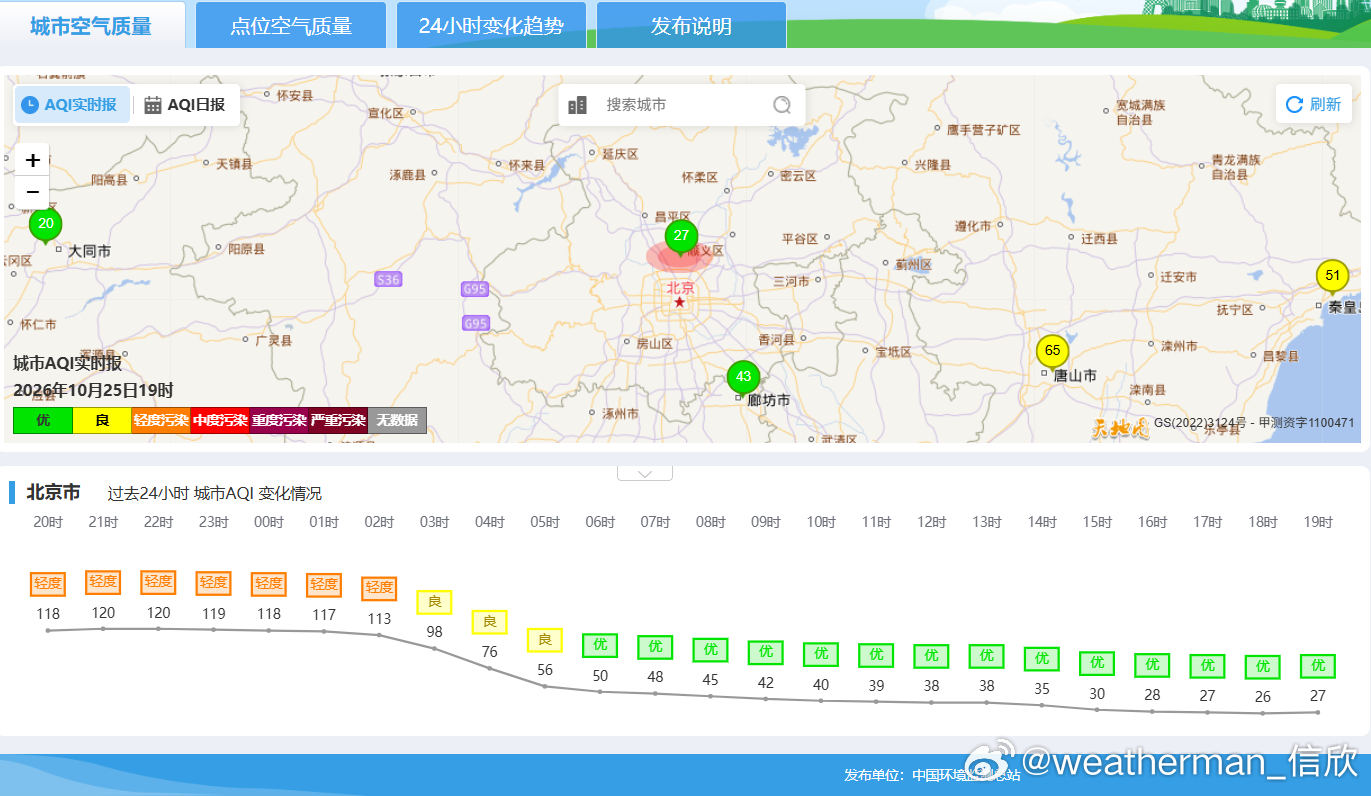
Task: Click the building icon beside city search
Action: point(577,105)
